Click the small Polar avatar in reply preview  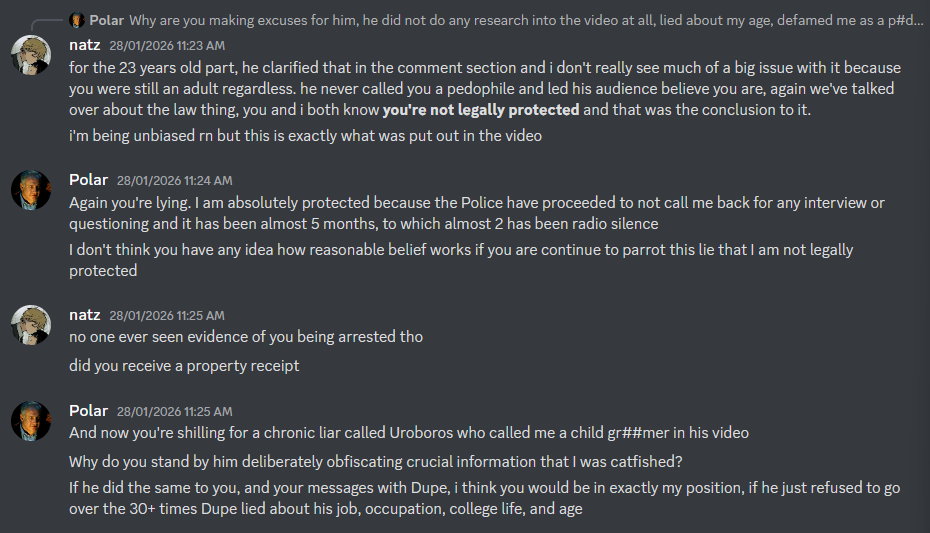pos(77,20)
